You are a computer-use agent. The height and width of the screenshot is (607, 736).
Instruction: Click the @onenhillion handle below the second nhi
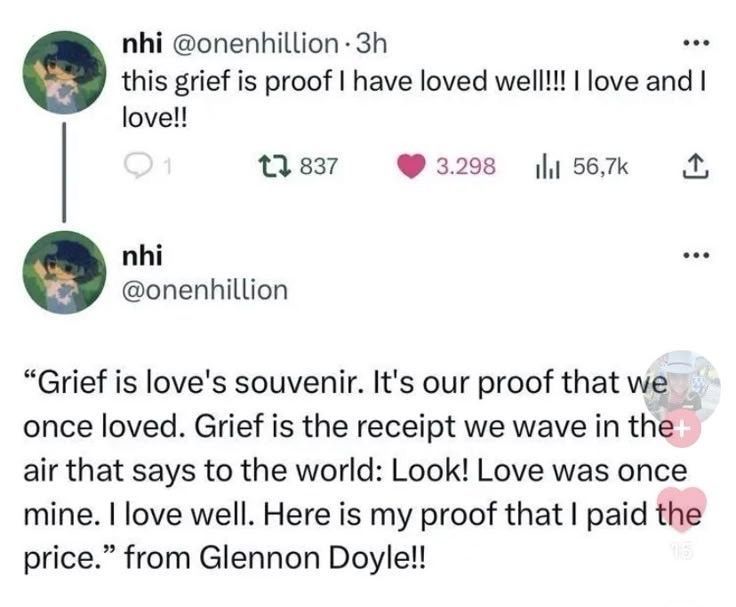tap(204, 290)
